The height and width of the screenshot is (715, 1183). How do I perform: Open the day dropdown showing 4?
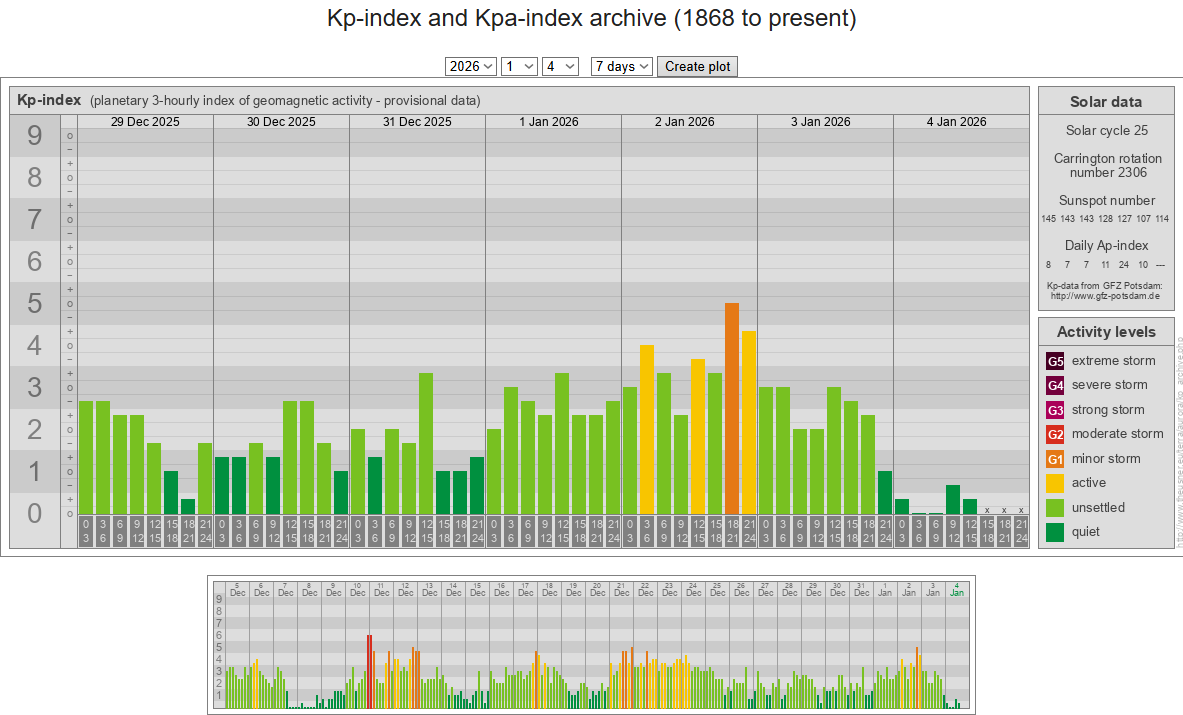[560, 66]
